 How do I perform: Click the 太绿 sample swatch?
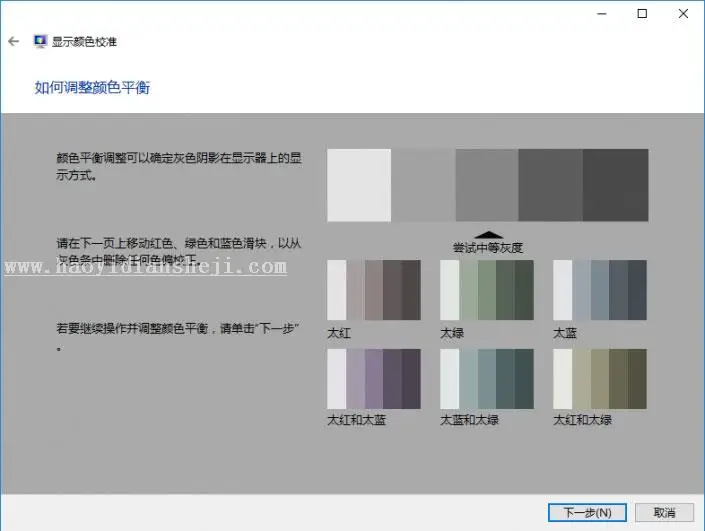[x=487, y=290]
